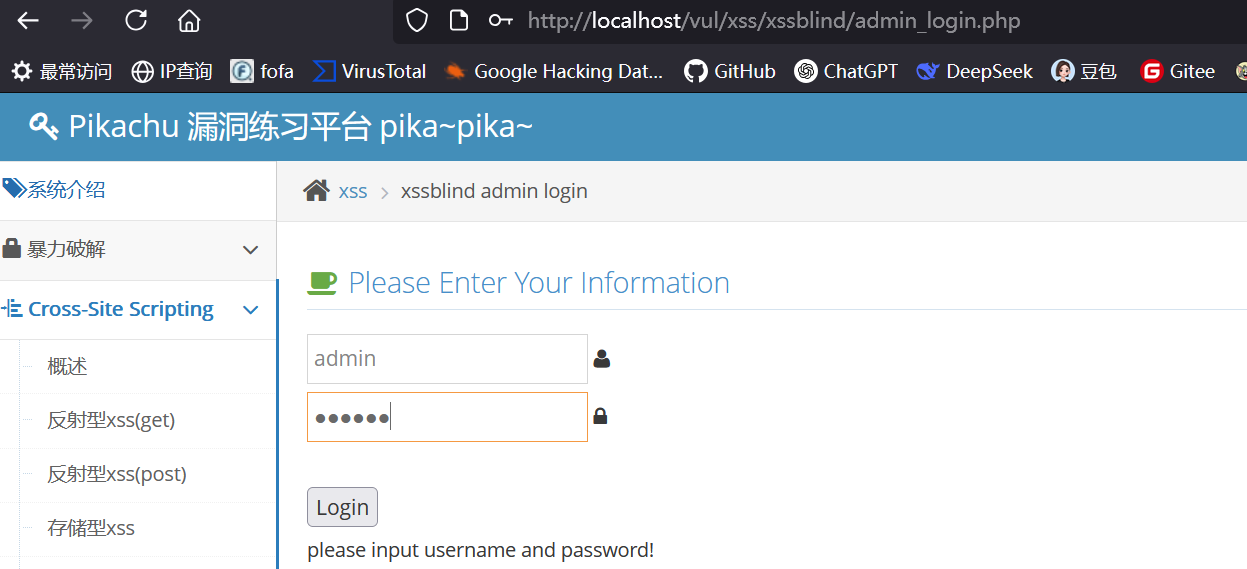Screen dimensions: 1247x569
Task: Select 反射型xss(get) menu item
Action: pos(111,420)
